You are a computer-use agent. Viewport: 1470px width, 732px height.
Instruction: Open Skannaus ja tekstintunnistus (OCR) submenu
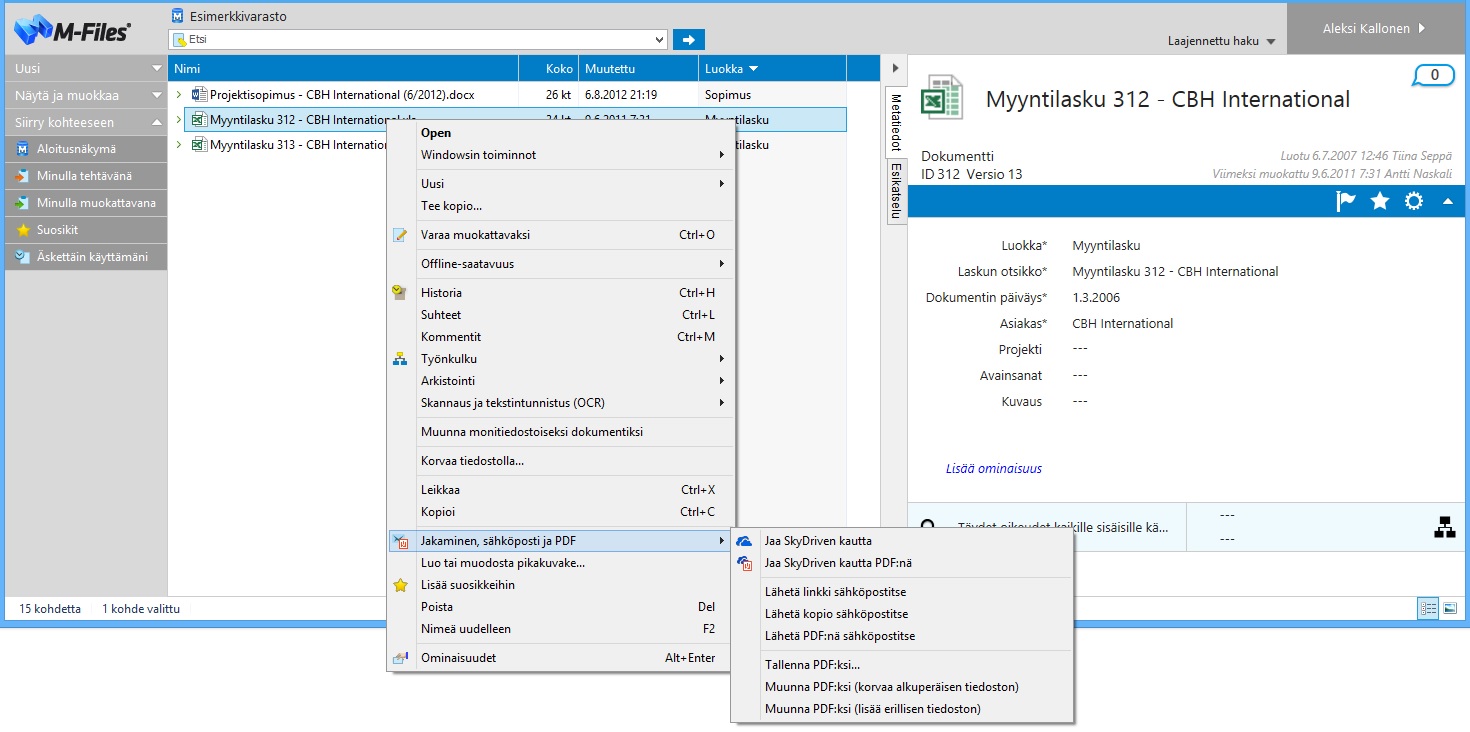tap(561, 403)
